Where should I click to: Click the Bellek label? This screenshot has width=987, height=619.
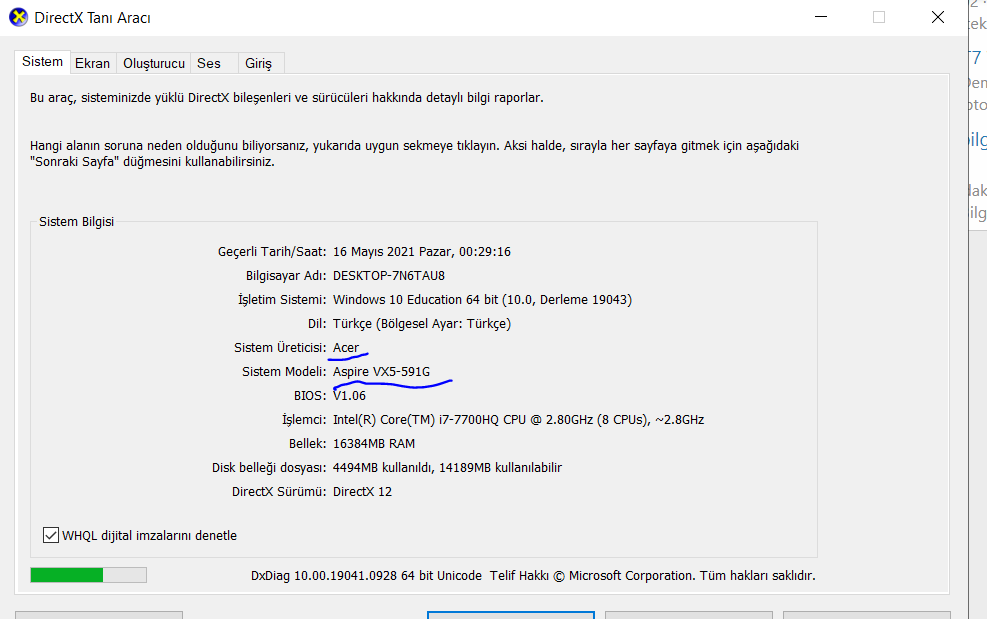pyautogui.click(x=307, y=443)
